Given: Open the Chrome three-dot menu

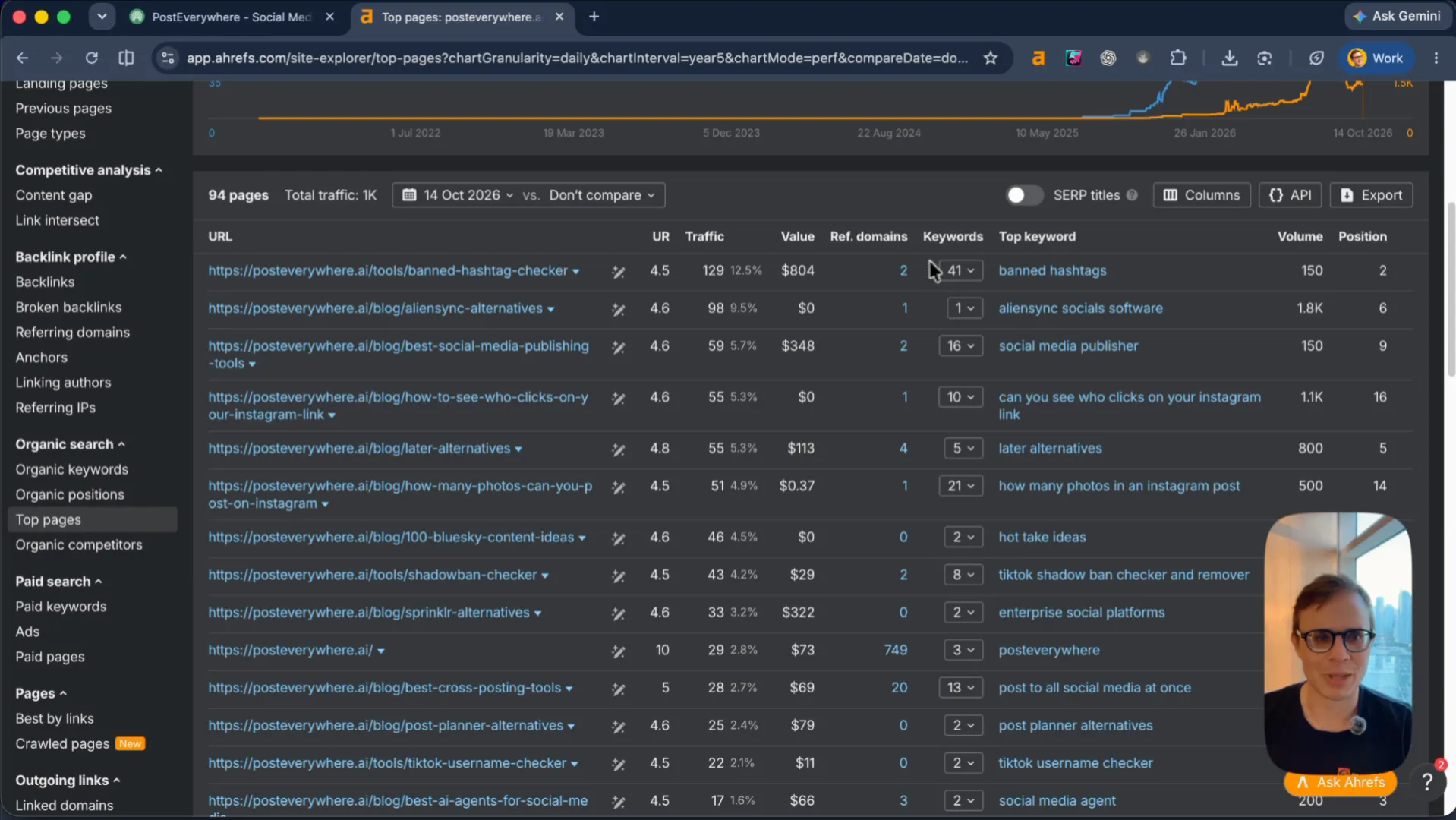Looking at the screenshot, I should (1436, 58).
